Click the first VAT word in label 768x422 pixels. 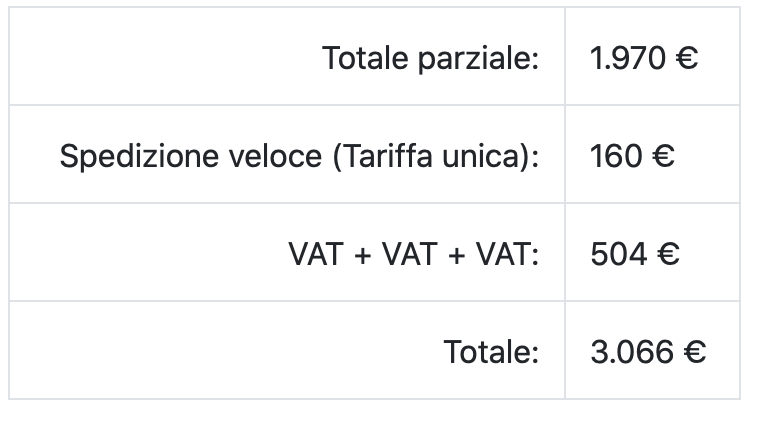click(x=316, y=255)
